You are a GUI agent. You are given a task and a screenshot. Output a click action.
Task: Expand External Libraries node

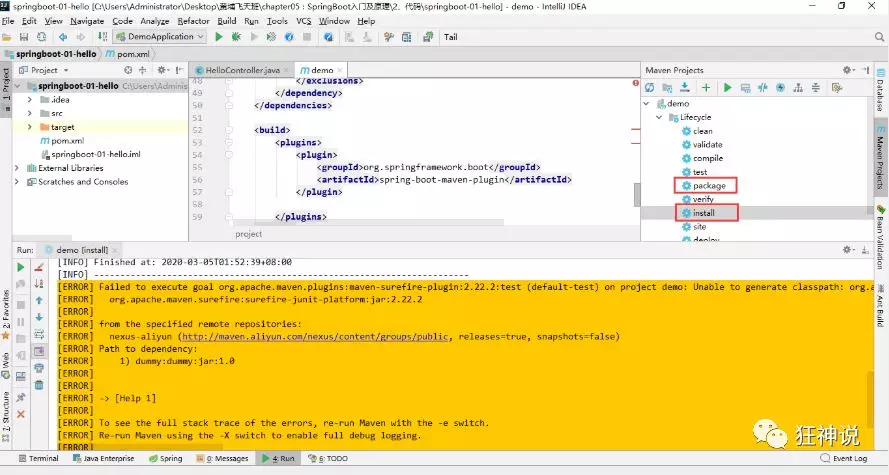click(16, 168)
